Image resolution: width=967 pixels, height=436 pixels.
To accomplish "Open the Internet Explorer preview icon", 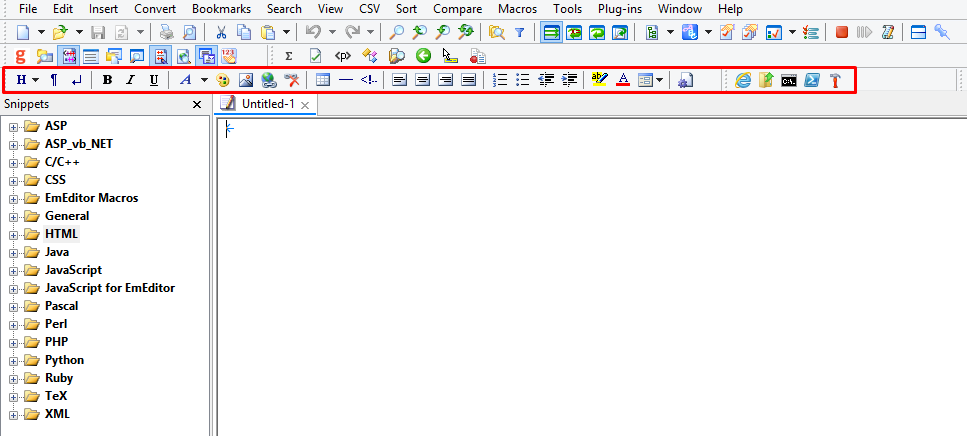I will tap(743, 80).
